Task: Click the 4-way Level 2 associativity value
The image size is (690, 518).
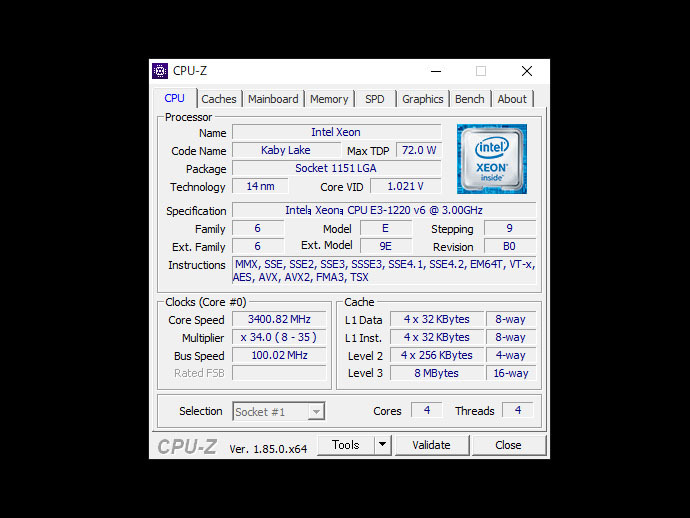Action: 511,355
